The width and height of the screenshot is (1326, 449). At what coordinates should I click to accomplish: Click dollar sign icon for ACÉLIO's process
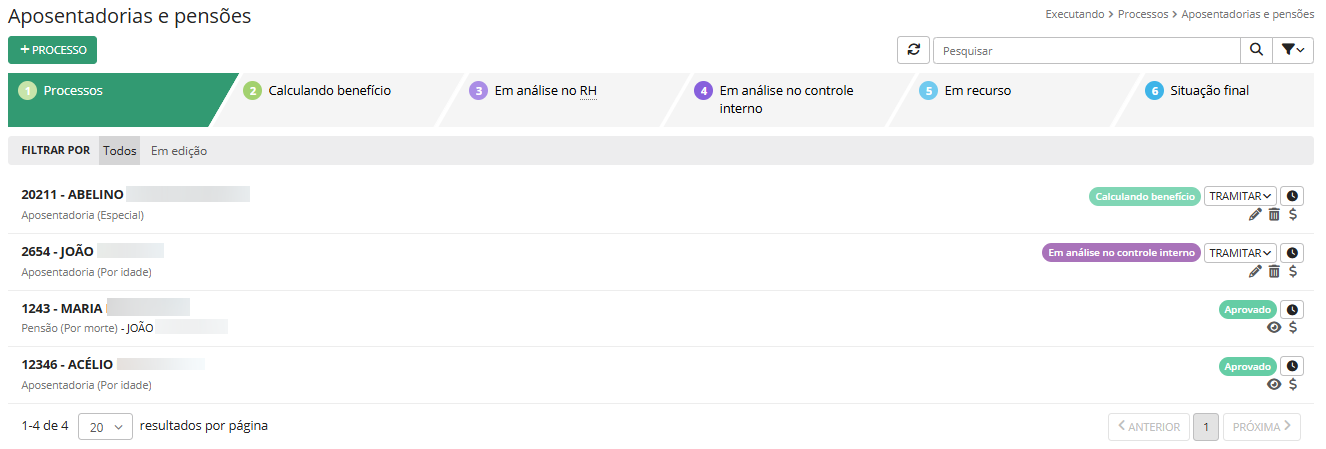tap(1293, 384)
